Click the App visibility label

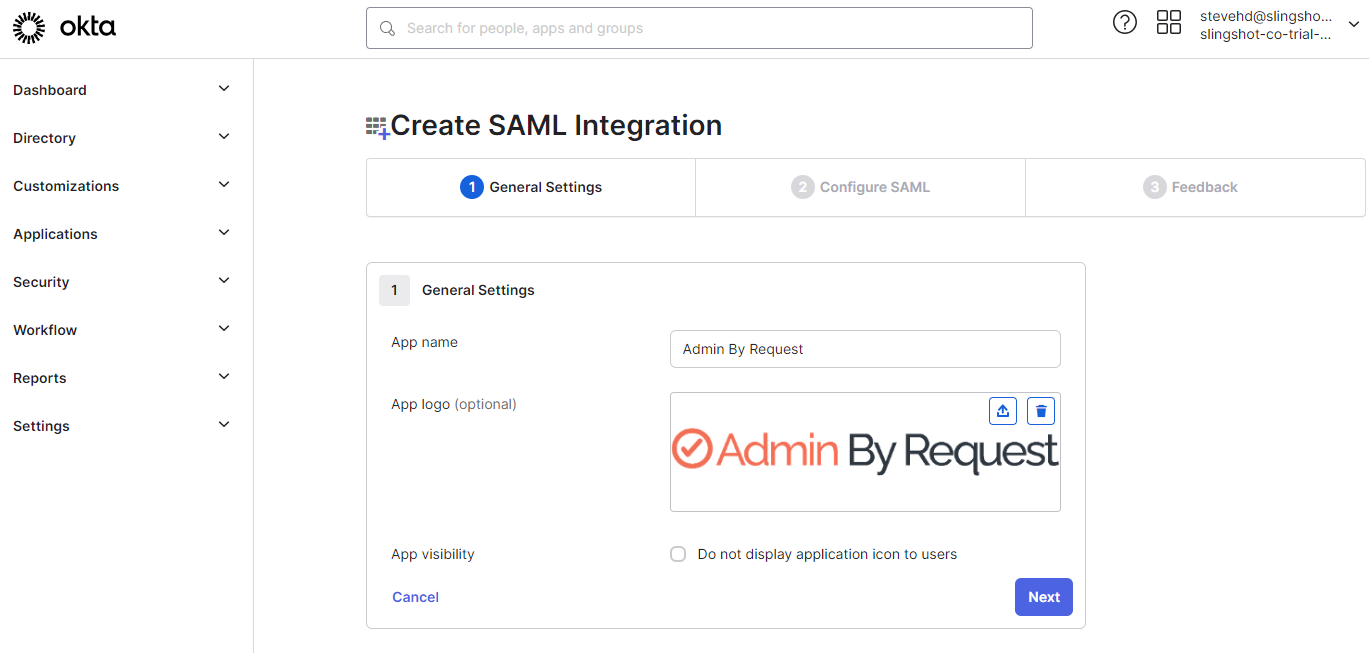tap(433, 554)
